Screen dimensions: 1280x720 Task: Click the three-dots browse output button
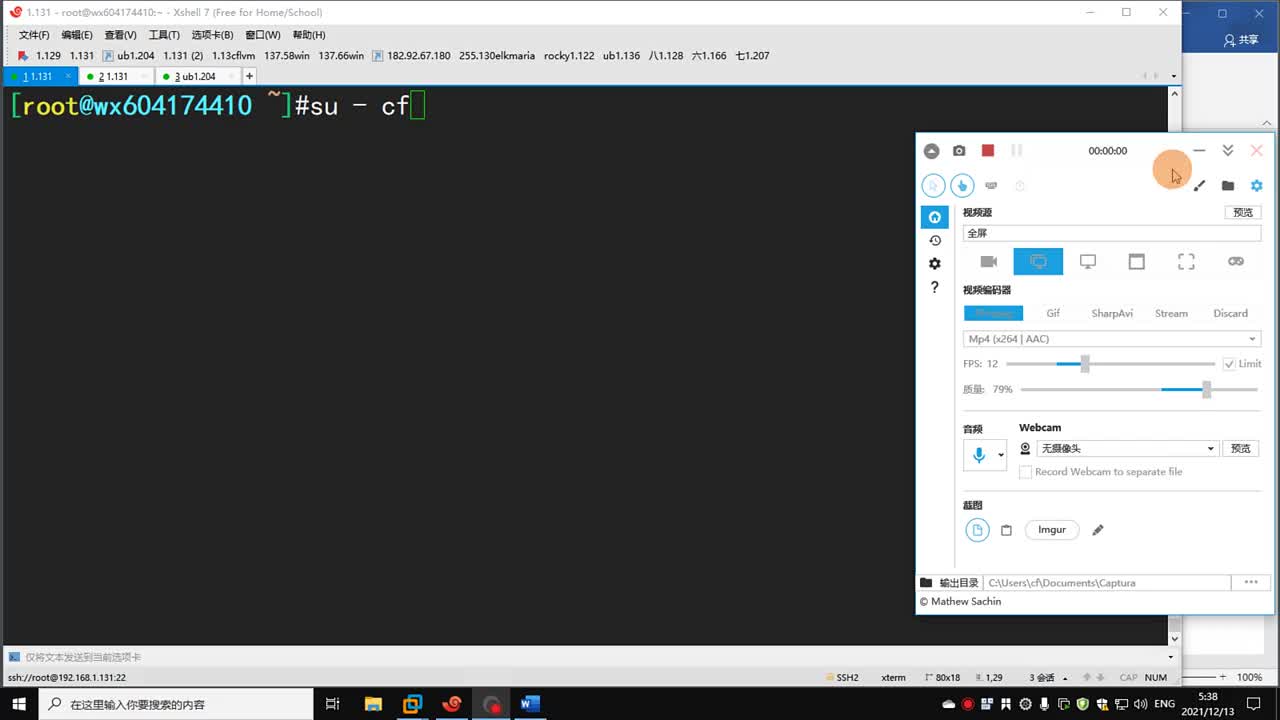tap(1251, 582)
